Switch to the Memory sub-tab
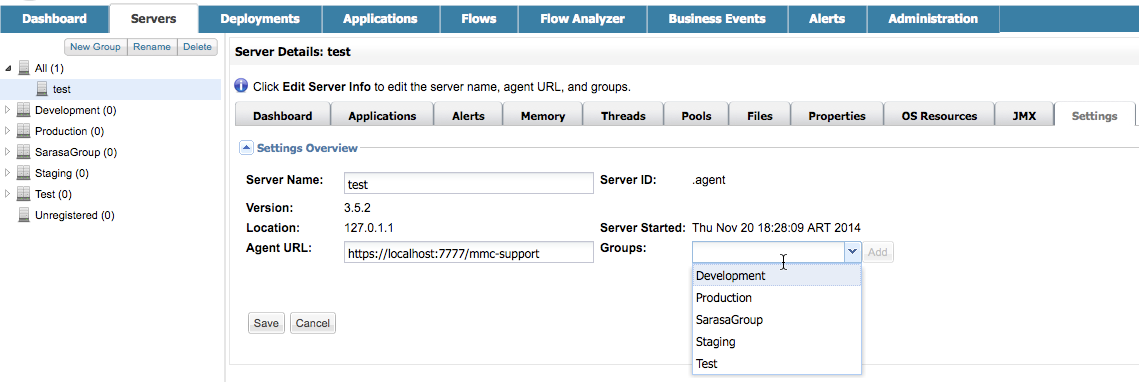Image resolution: width=1139 pixels, height=382 pixels. coord(543,115)
